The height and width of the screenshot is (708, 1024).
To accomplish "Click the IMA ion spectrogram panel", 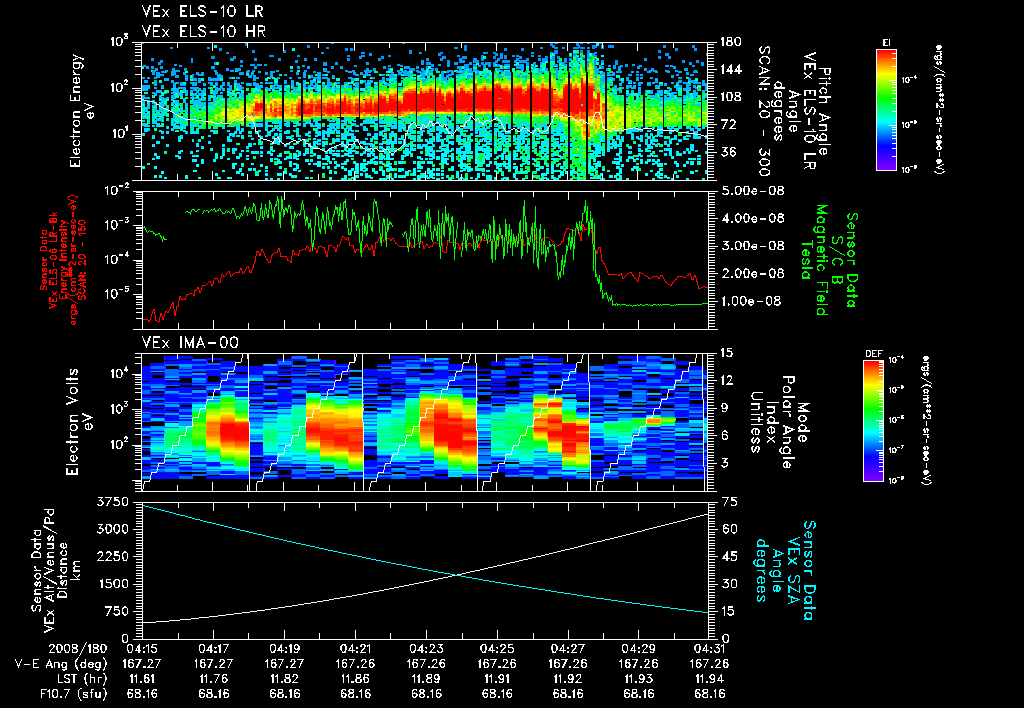I will [x=425, y=423].
